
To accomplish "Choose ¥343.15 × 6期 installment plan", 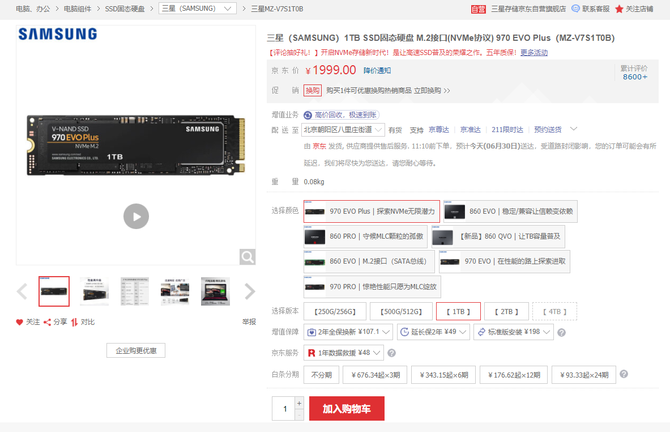I will (x=446, y=375).
